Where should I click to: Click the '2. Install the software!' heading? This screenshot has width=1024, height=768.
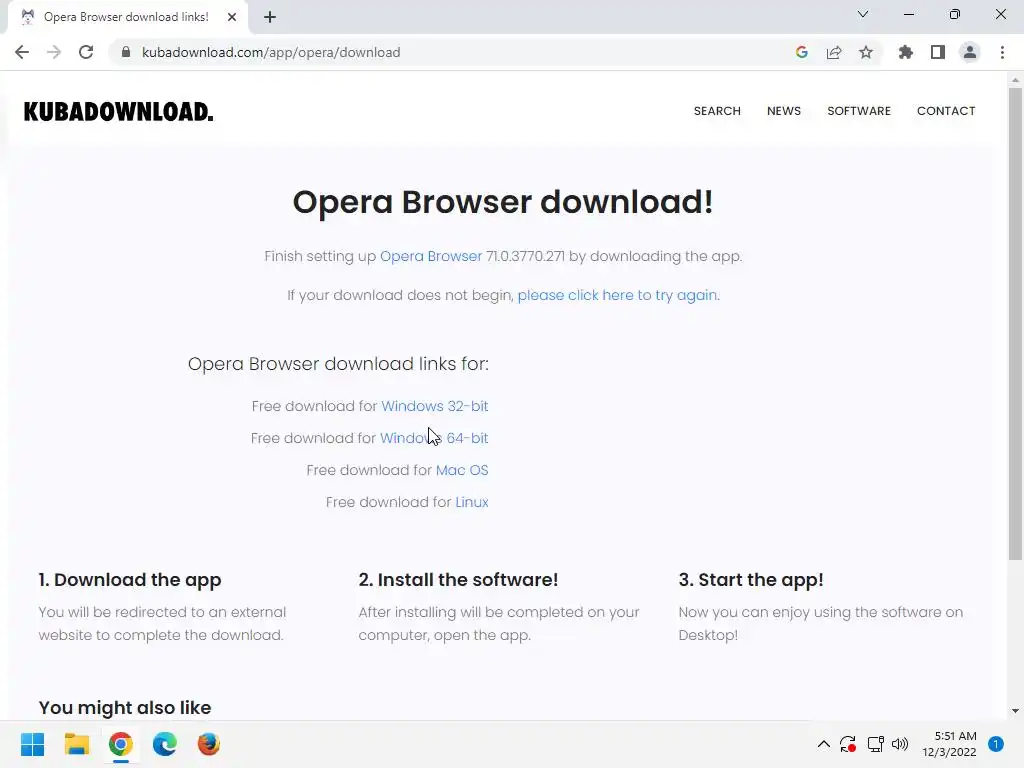coord(458,580)
